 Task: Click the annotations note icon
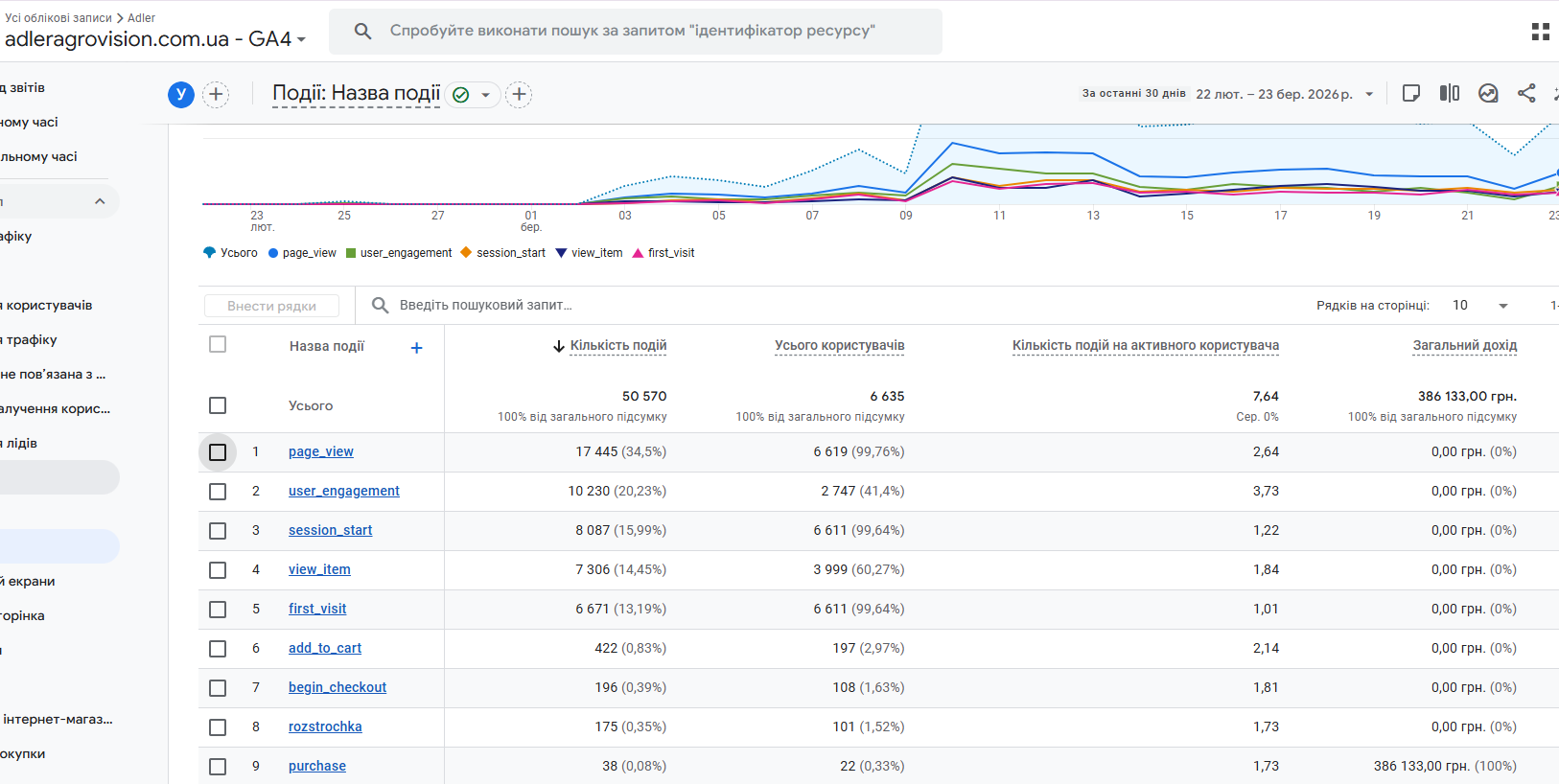pos(1411,93)
